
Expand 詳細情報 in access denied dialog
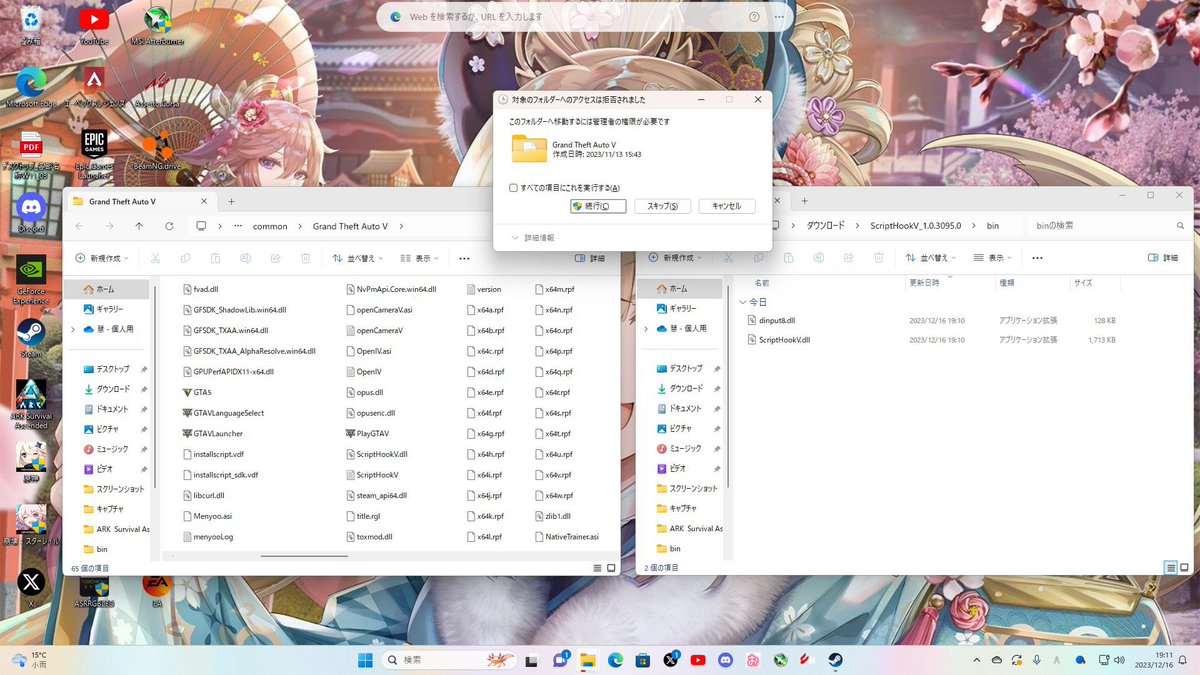tap(534, 238)
